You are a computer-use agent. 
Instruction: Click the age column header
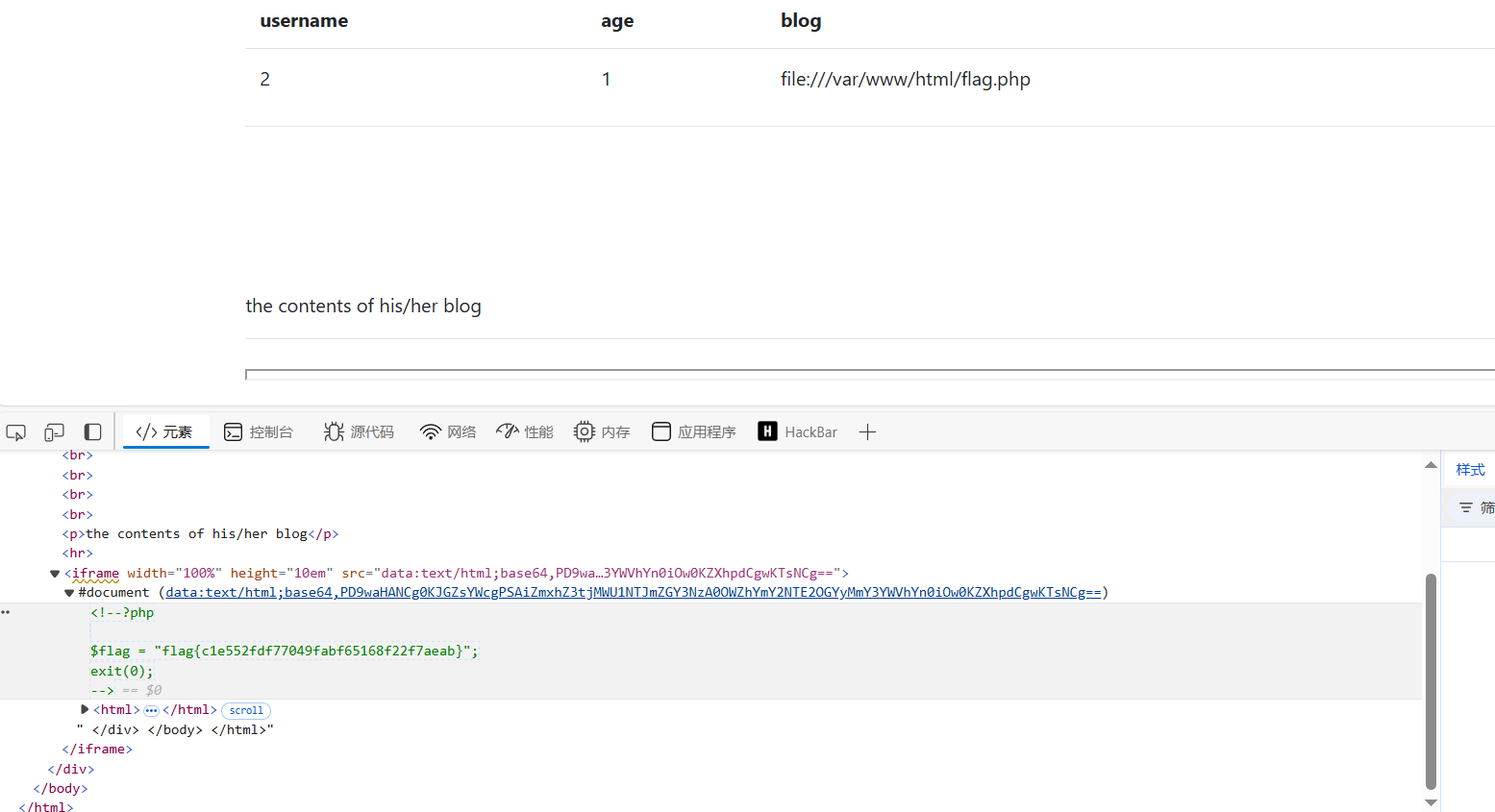point(617,21)
